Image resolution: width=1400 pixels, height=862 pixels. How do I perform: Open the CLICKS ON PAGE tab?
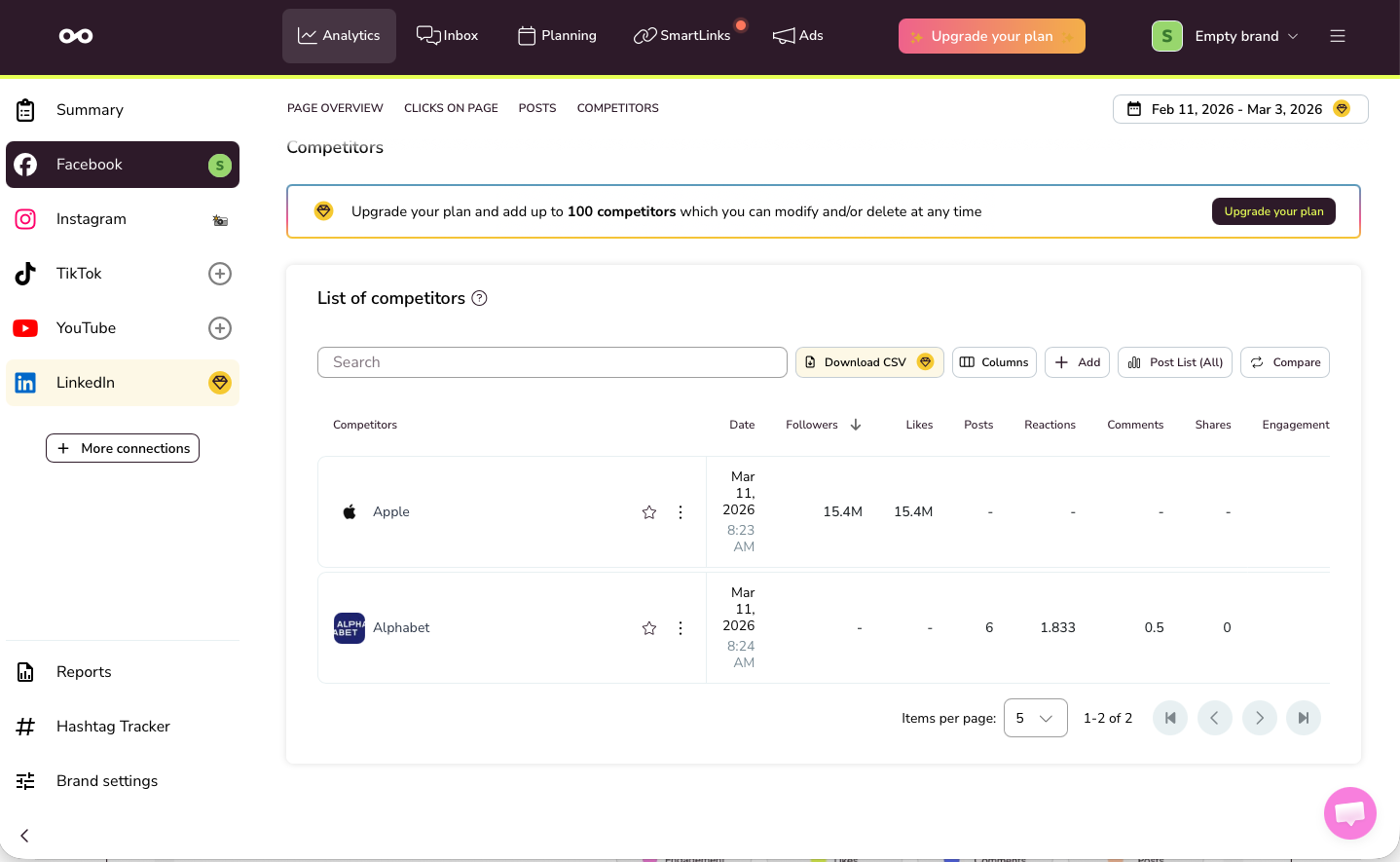(x=451, y=107)
